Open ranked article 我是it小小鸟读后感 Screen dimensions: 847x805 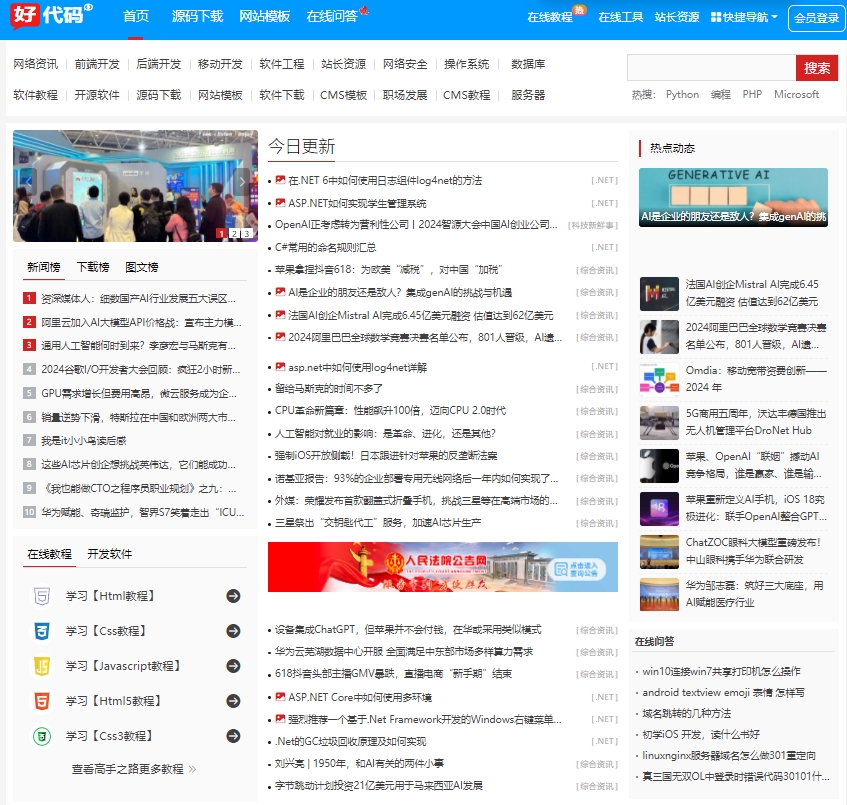pos(84,441)
